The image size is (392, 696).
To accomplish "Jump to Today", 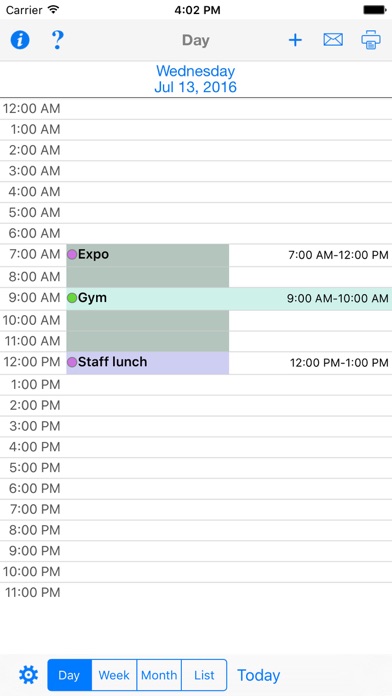I will [x=259, y=675].
